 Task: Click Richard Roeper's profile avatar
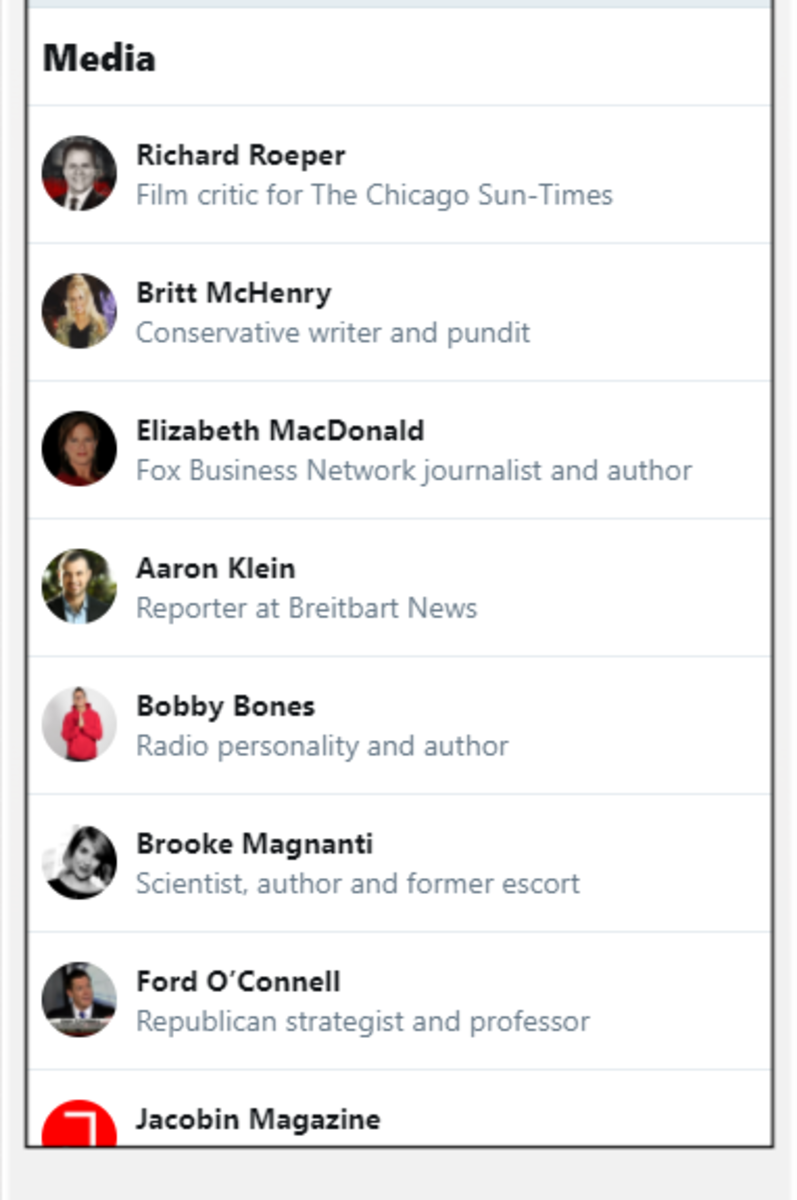pos(79,174)
